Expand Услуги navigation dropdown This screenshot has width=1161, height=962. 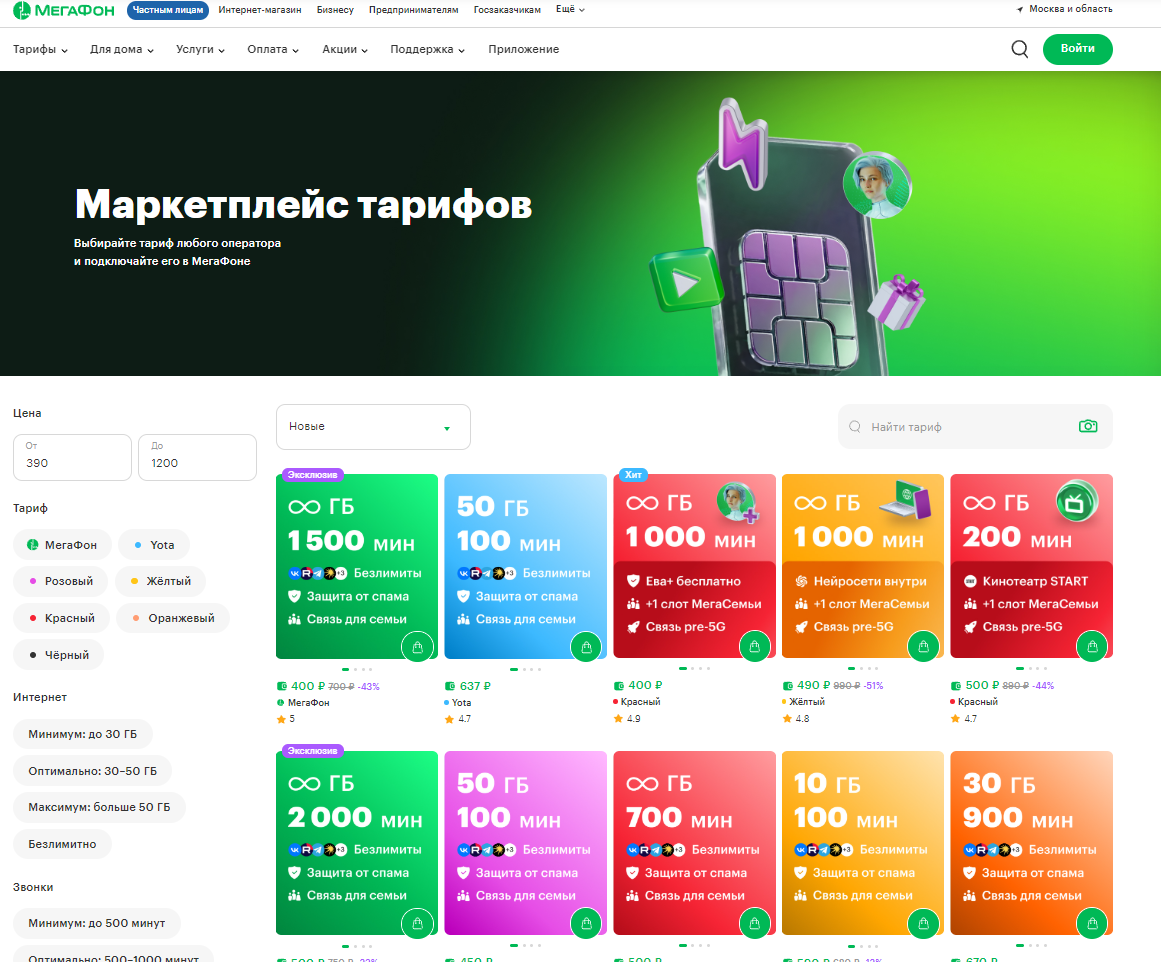tap(200, 49)
